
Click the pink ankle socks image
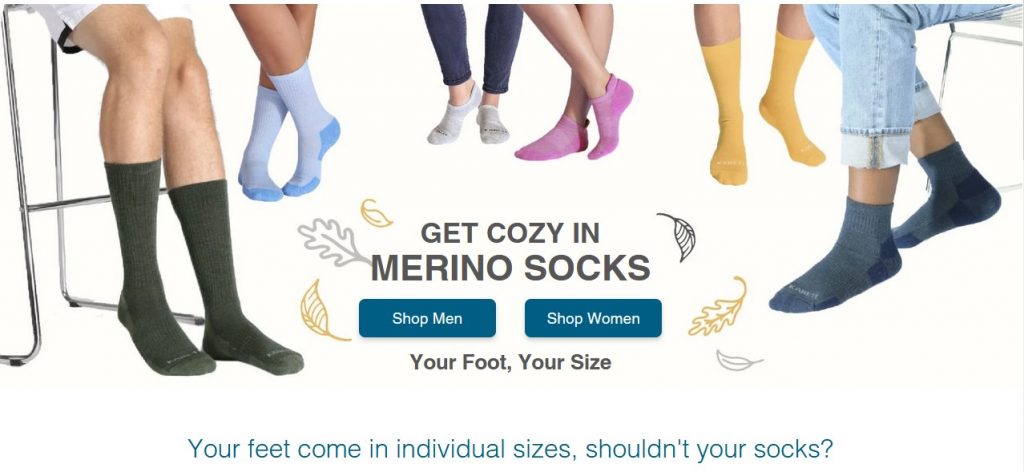tap(575, 121)
